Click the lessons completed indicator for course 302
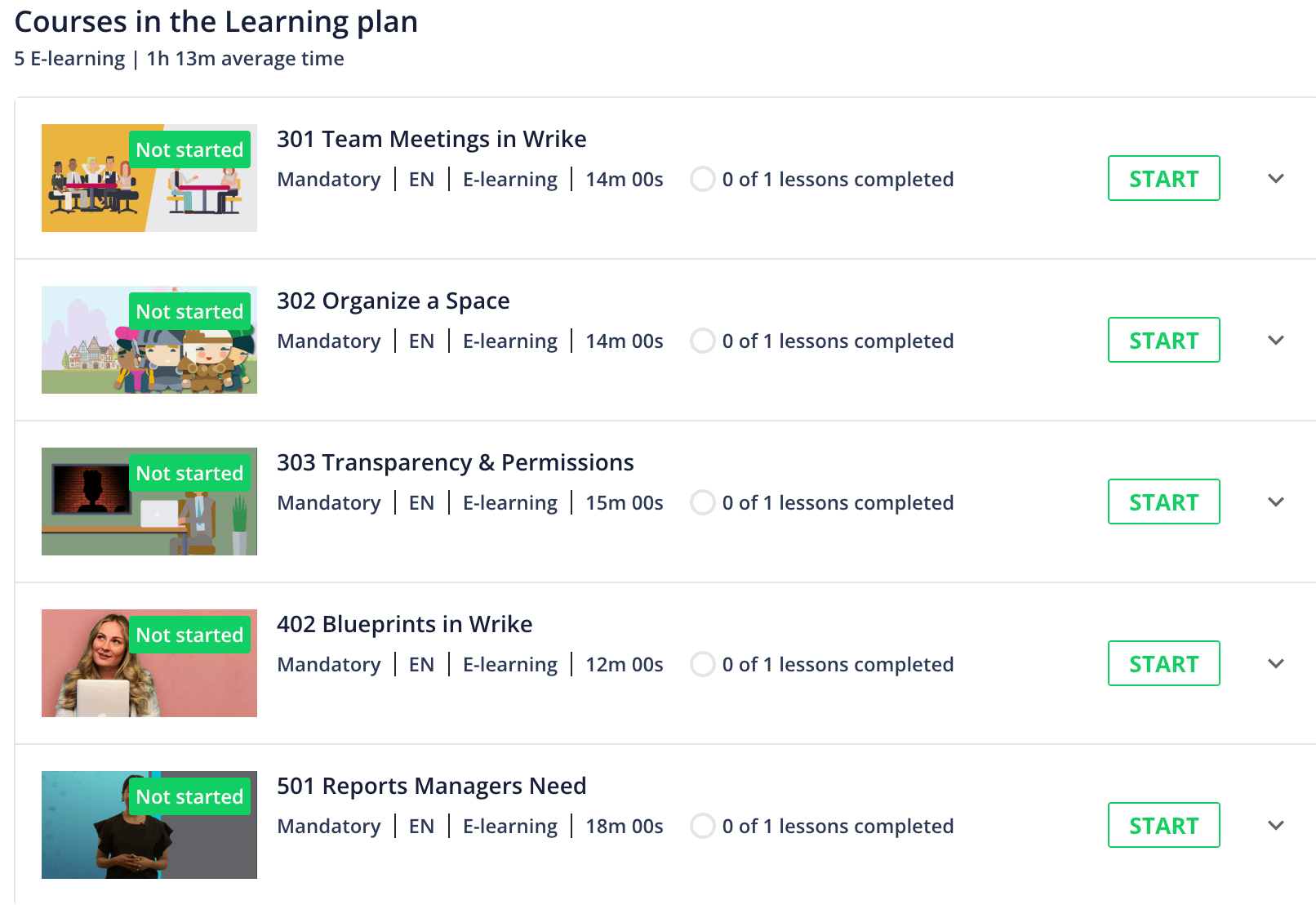 (702, 341)
